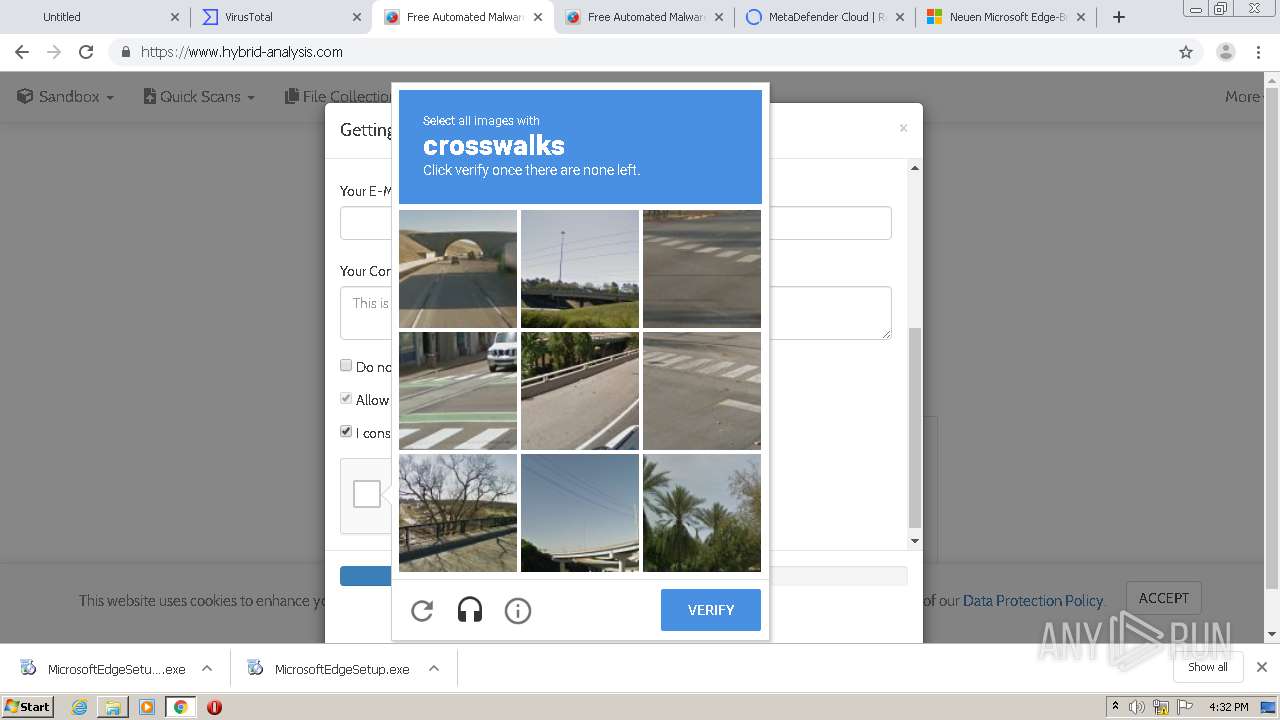Toggle the 'Do no...' checkbox
Screen dimensions: 1280x720
tap(346, 365)
